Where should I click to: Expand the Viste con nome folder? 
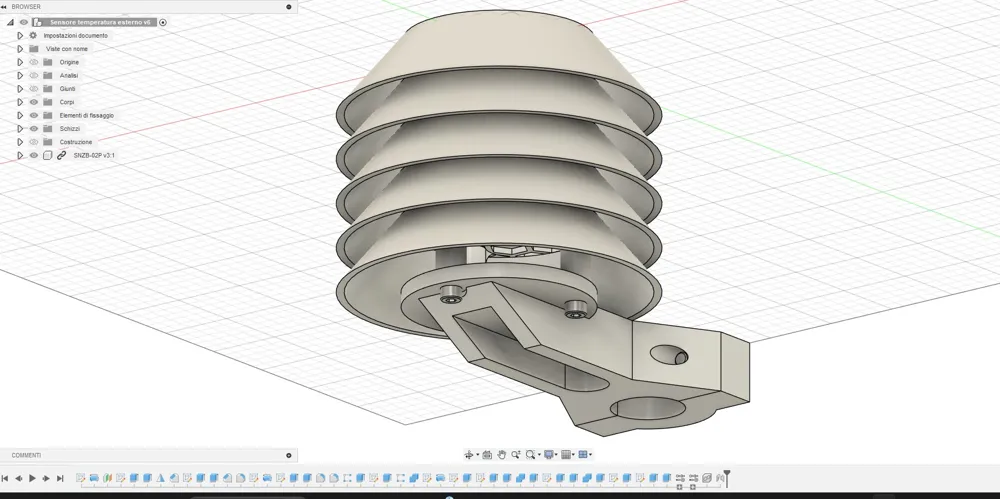point(20,49)
